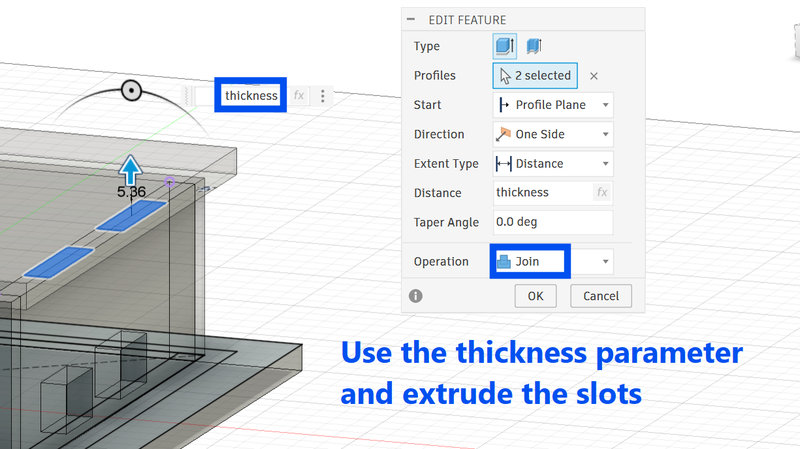Open the Direction One Side dropdown
Screen dimensions: 800x449
pyautogui.click(x=553, y=134)
